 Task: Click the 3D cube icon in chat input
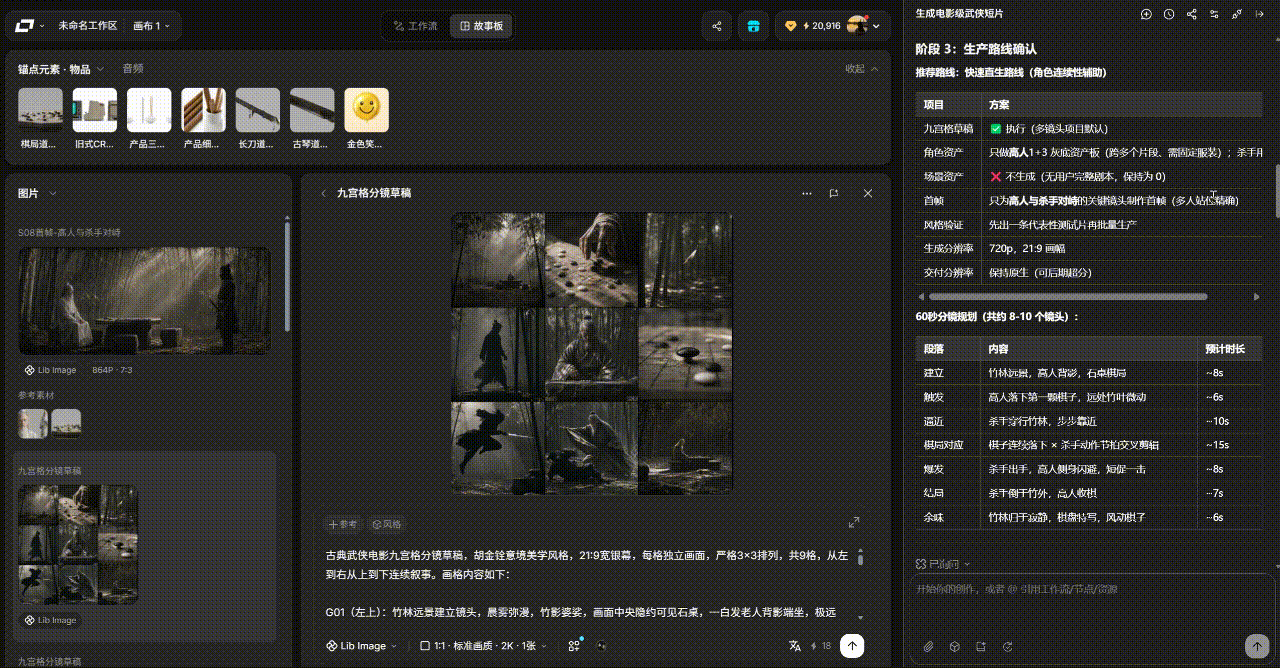pyautogui.click(x=954, y=646)
